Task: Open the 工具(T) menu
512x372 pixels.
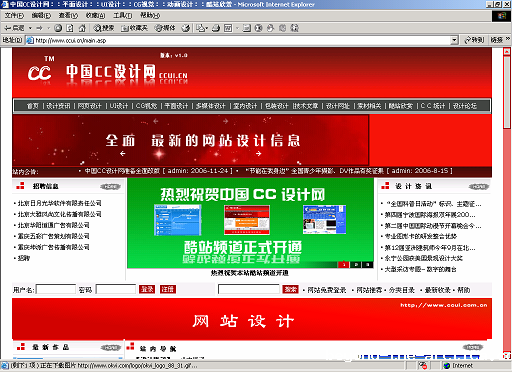Action: [122, 15]
